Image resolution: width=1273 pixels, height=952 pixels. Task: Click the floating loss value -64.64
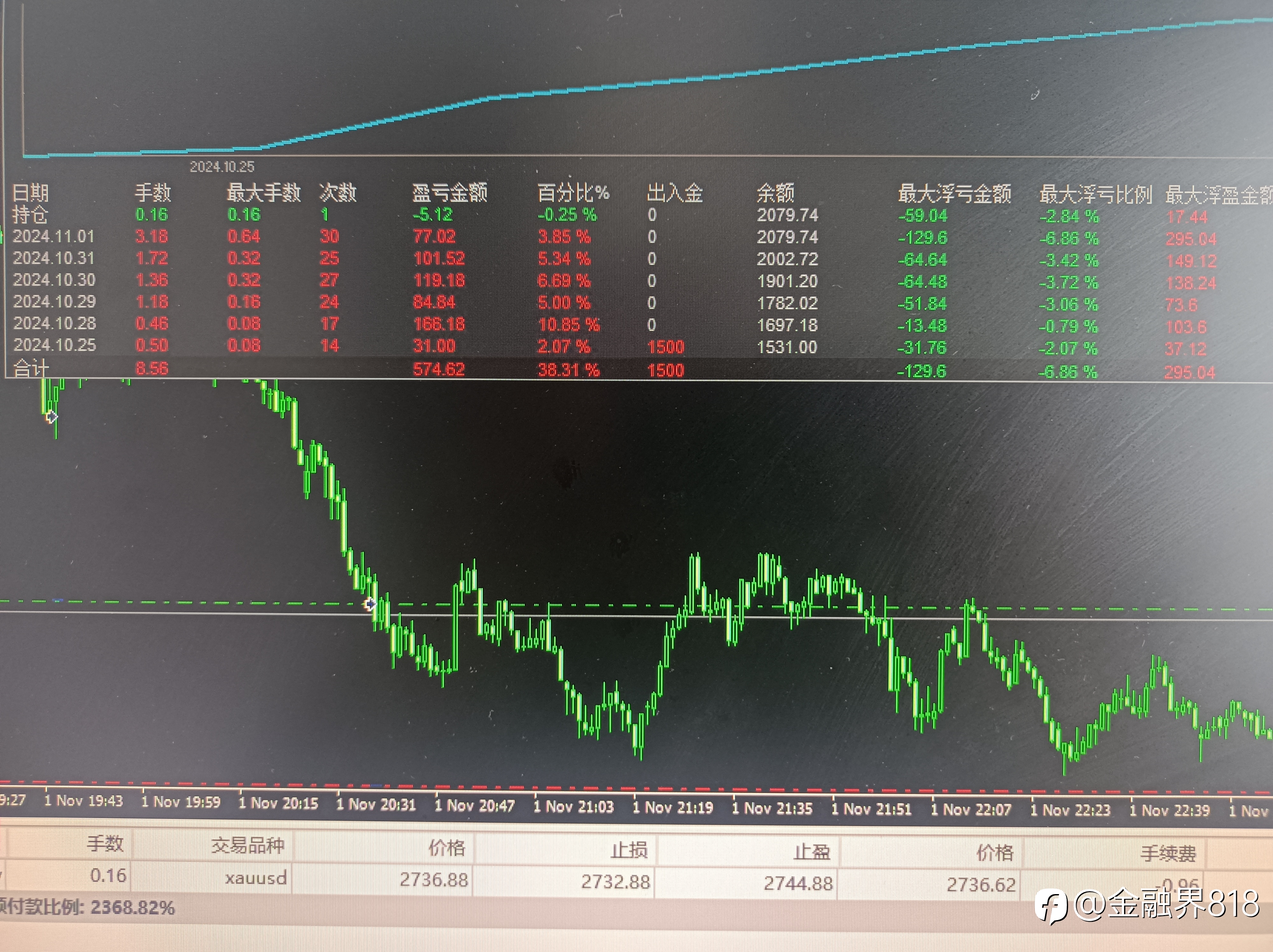click(923, 260)
